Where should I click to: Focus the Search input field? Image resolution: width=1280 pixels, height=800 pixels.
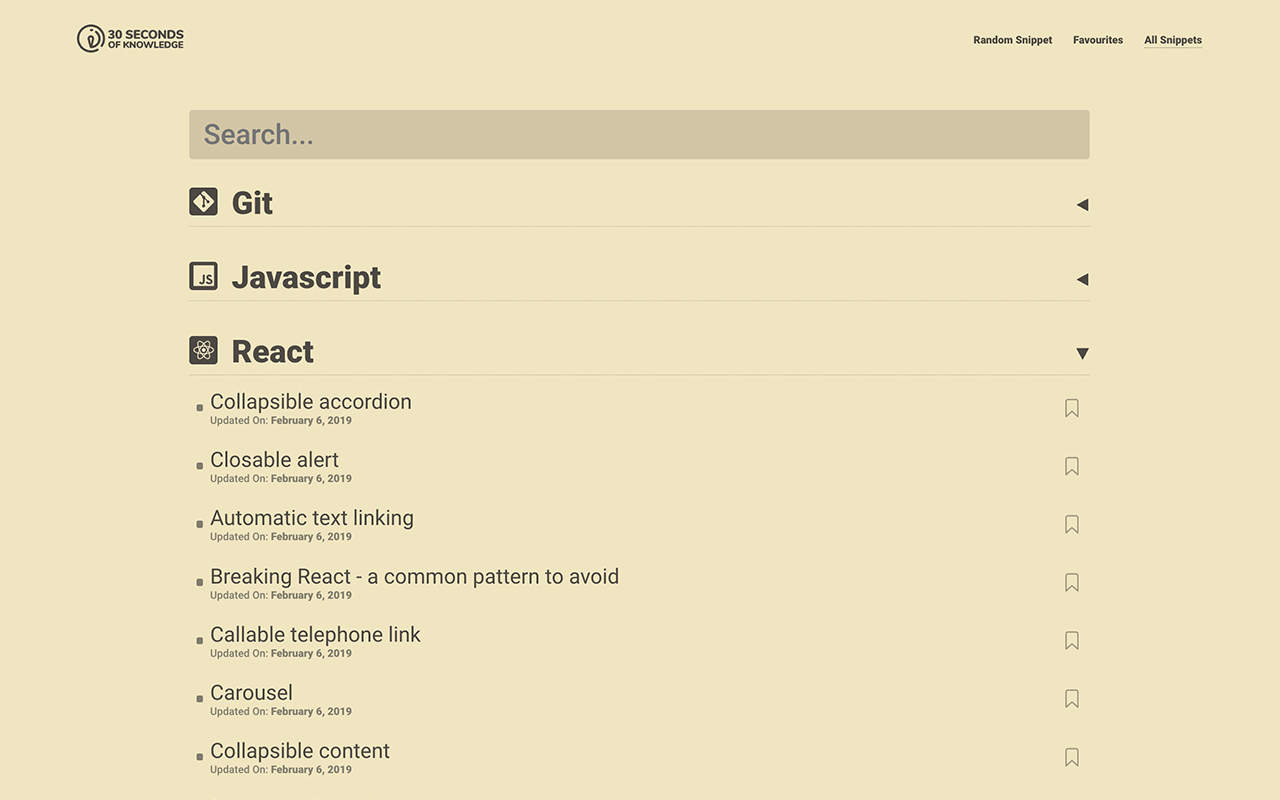(639, 135)
